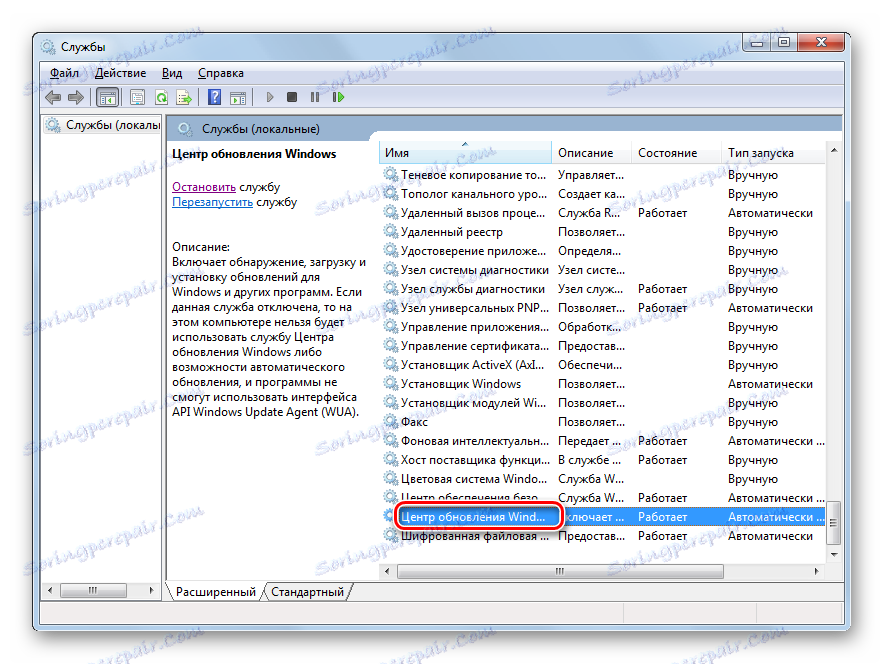Open the Properties toolbar icon
Viewport: 884px width, 664px height.
click(138, 98)
